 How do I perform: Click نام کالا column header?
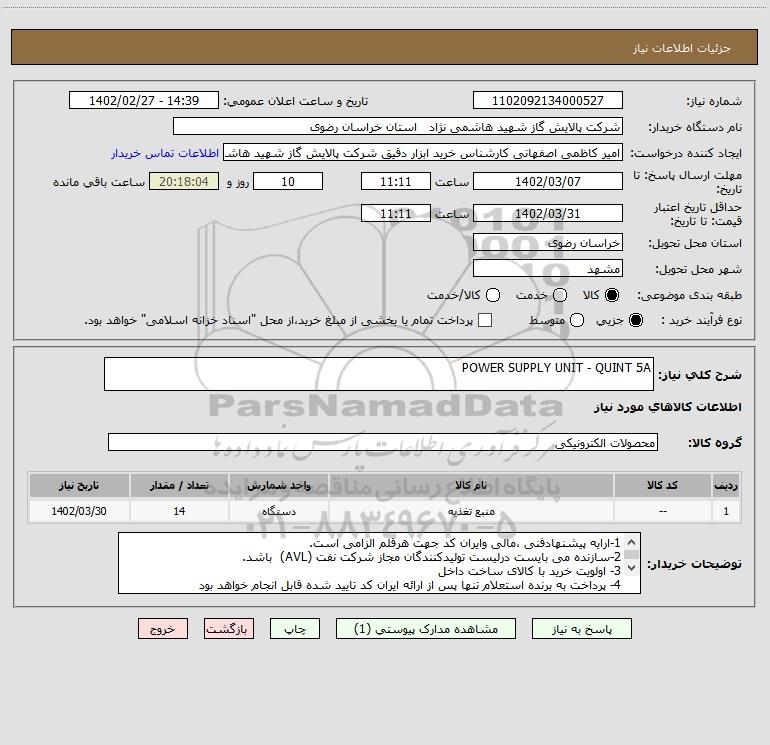coord(471,485)
